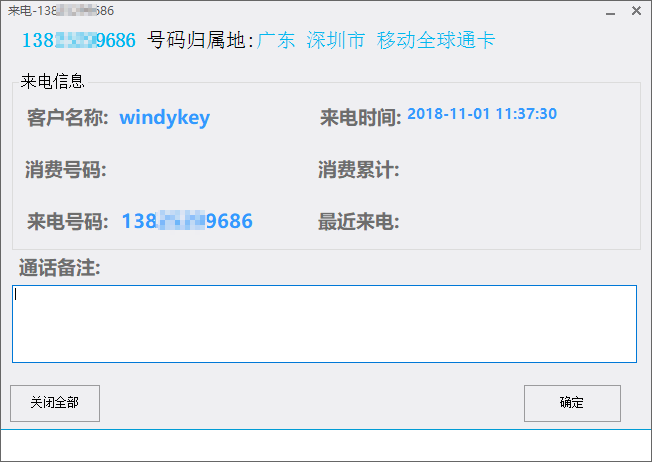
Task: Click the 关闭全部 button
Action: [x=55, y=403]
